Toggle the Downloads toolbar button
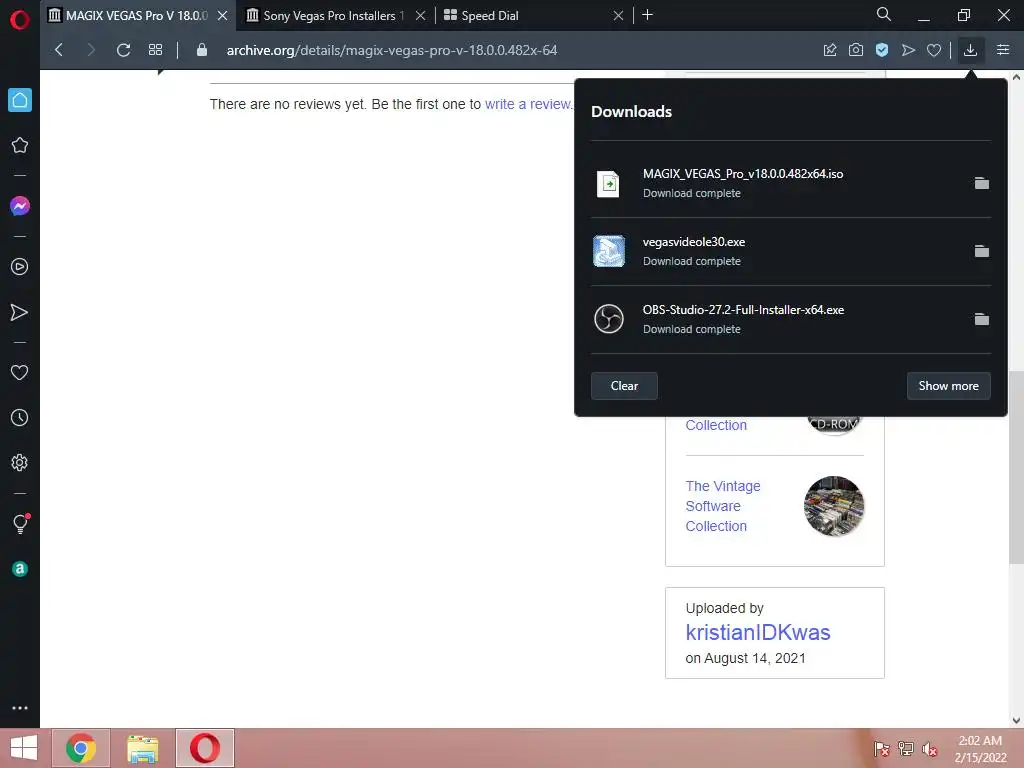1024x768 pixels. (970, 50)
